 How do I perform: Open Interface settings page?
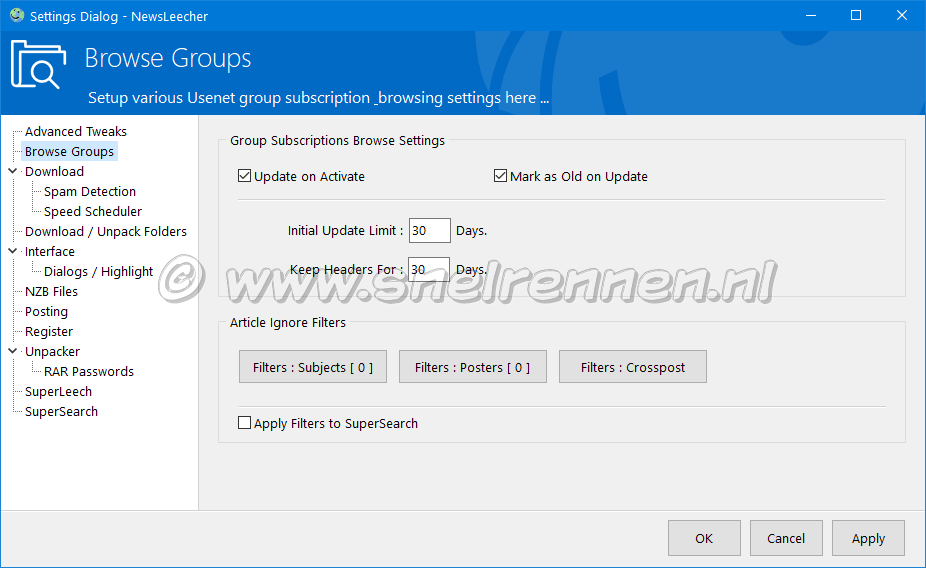(x=50, y=252)
